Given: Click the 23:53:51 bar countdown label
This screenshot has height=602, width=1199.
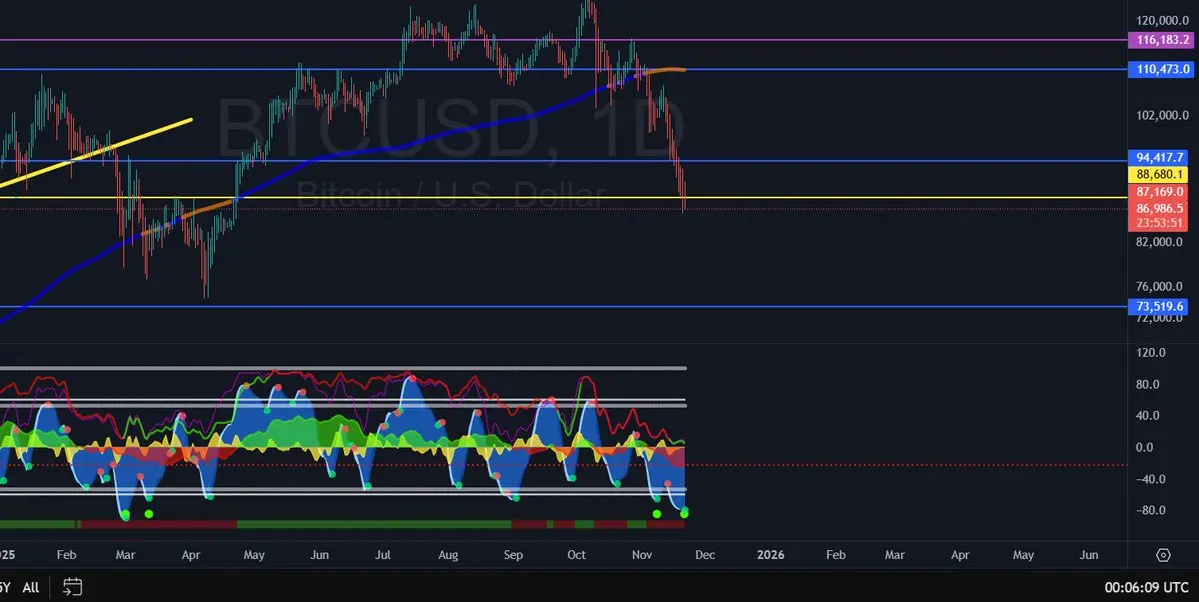Looking at the screenshot, I should [1159, 223].
